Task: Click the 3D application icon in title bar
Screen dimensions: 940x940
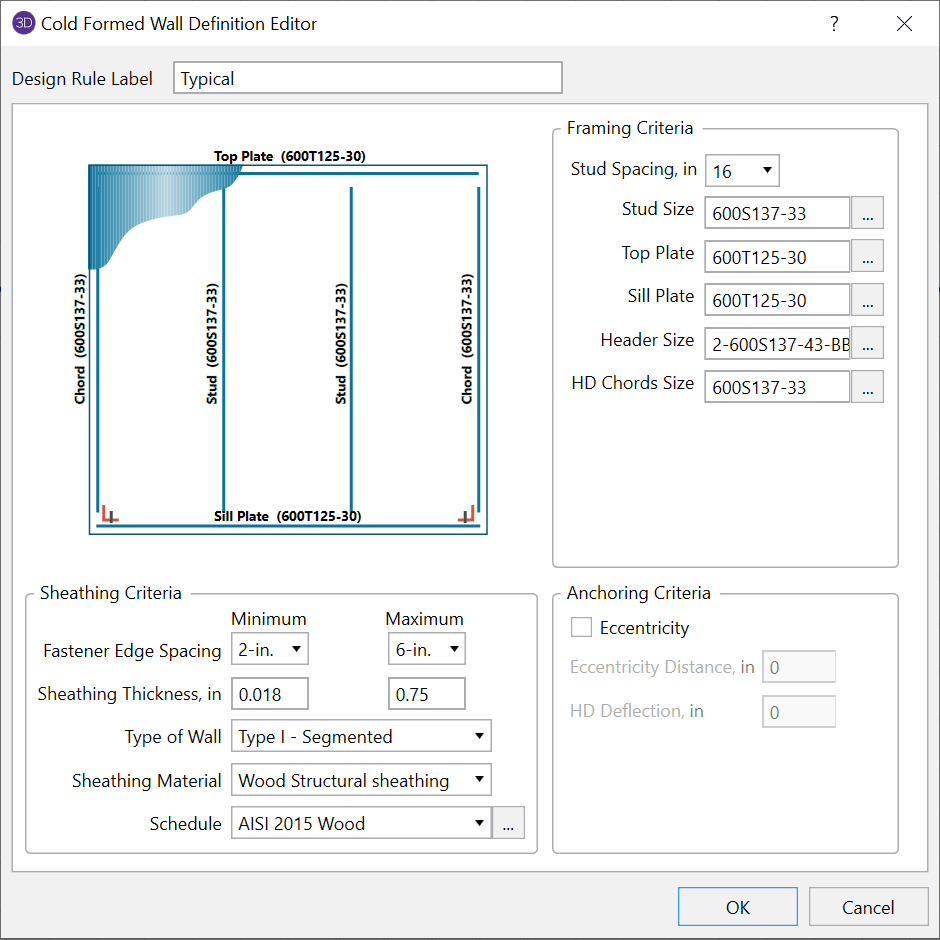Action: (24, 24)
